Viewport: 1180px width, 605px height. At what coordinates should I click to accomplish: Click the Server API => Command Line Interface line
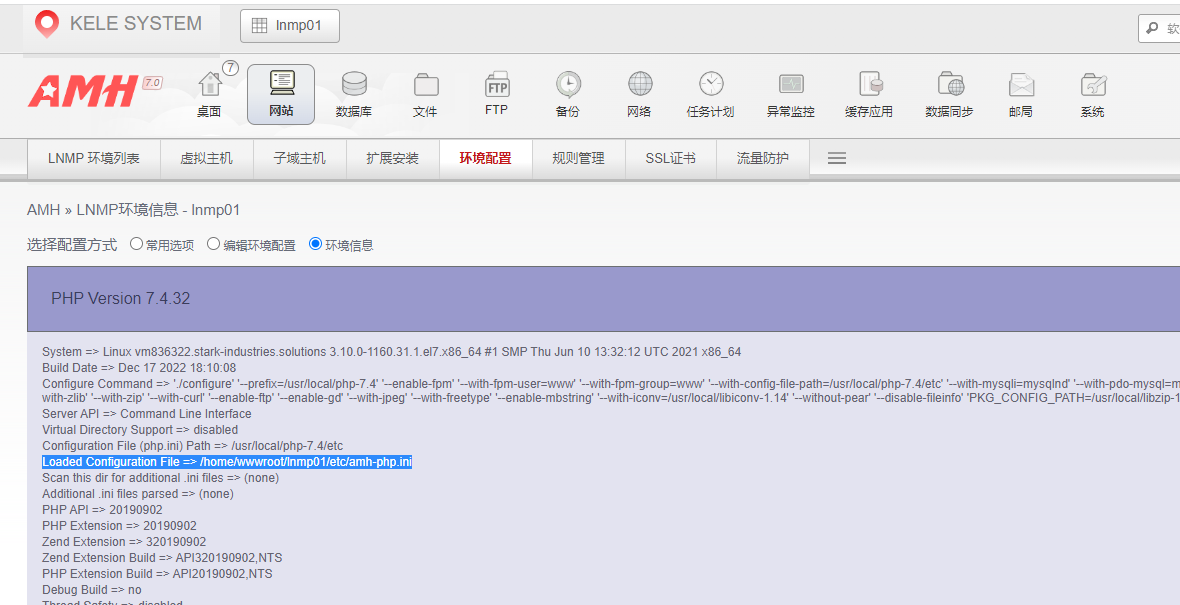click(x=147, y=414)
